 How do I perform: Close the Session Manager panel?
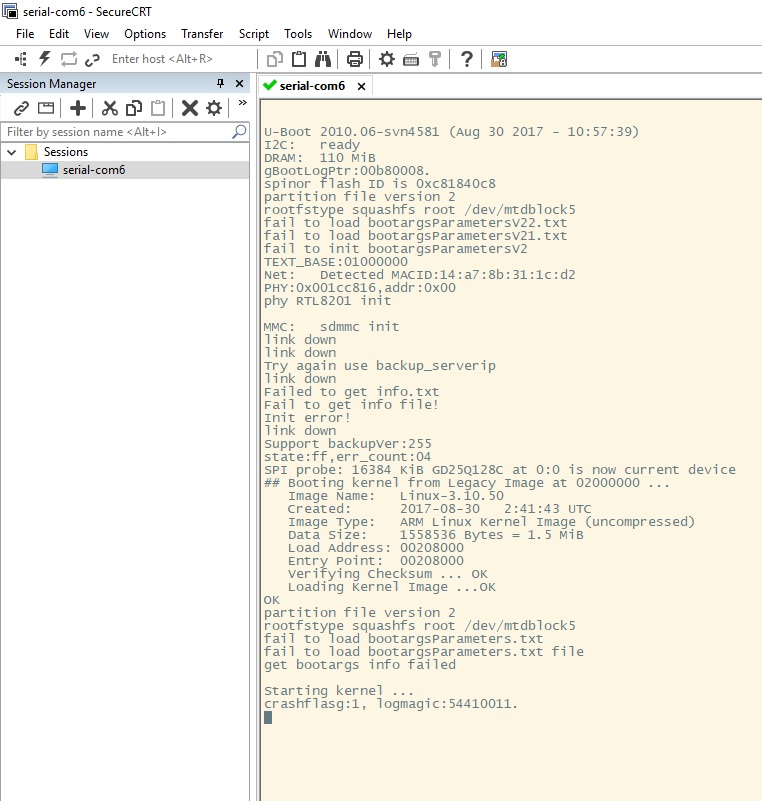[x=240, y=84]
